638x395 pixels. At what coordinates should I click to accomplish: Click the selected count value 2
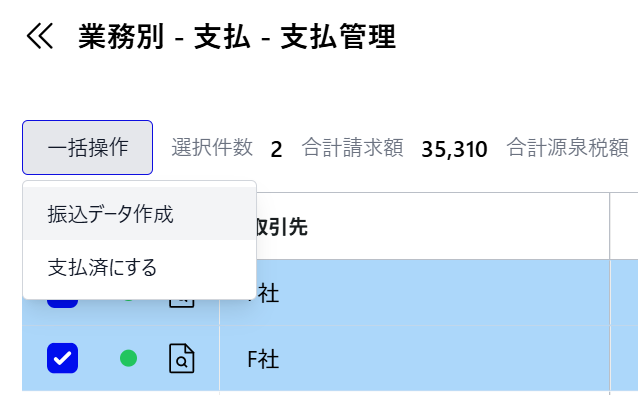(276, 149)
